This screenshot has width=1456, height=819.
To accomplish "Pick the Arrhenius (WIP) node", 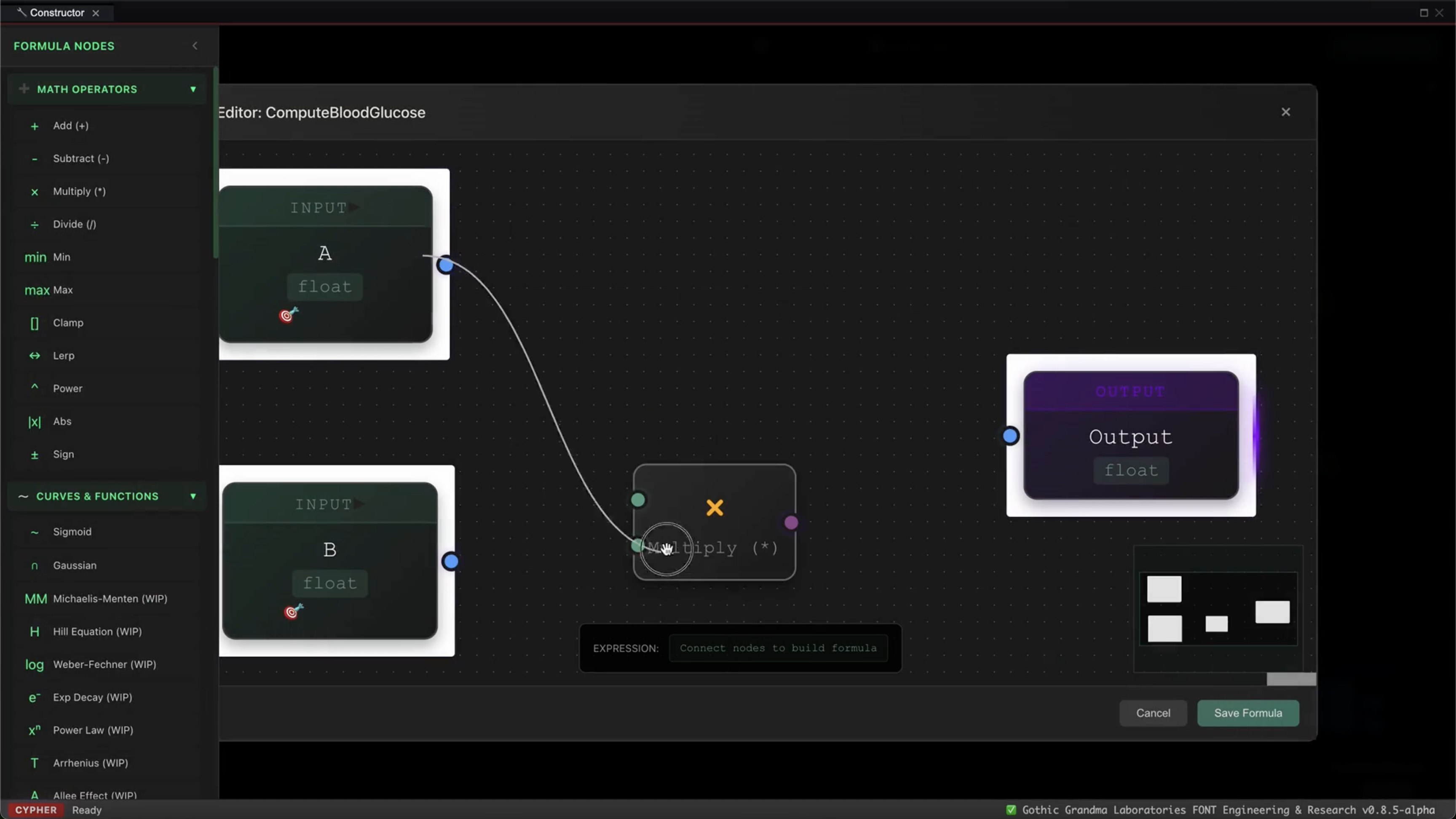I will 90,763.
